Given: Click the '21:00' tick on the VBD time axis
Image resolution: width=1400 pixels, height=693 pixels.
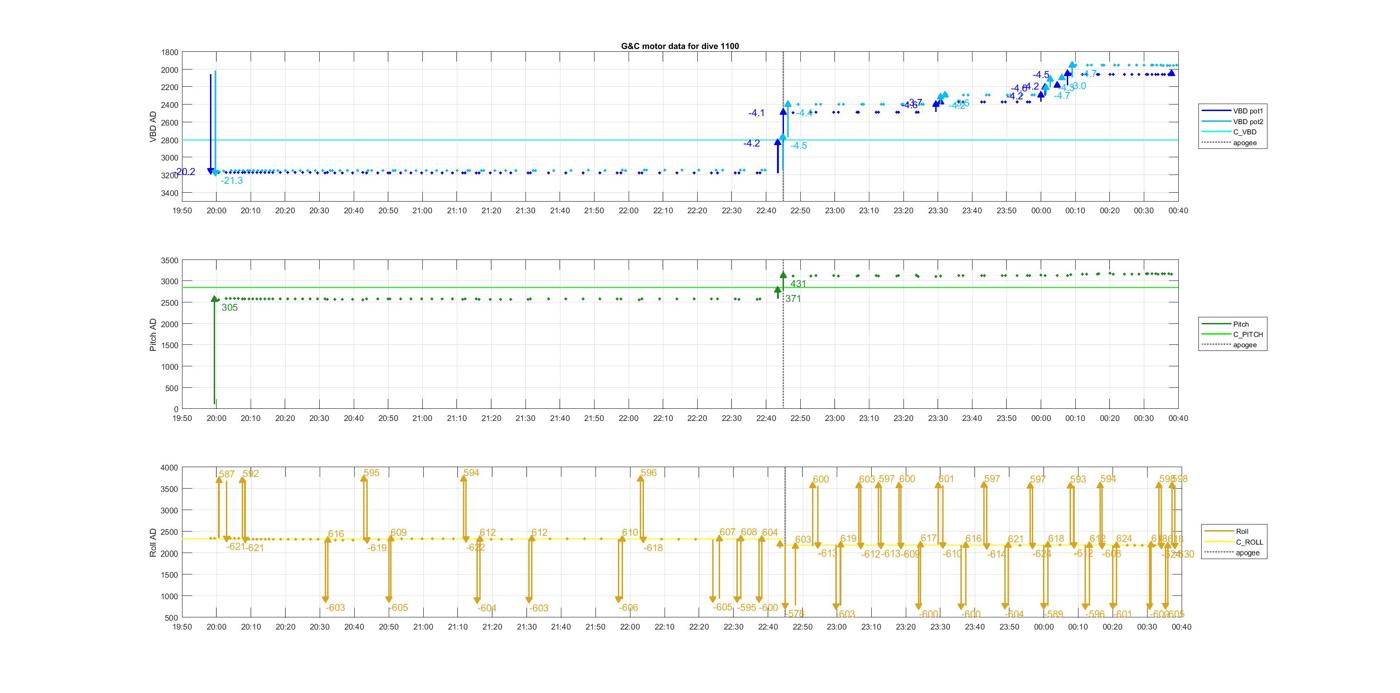Looking at the screenshot, I should tap(422, 211).
